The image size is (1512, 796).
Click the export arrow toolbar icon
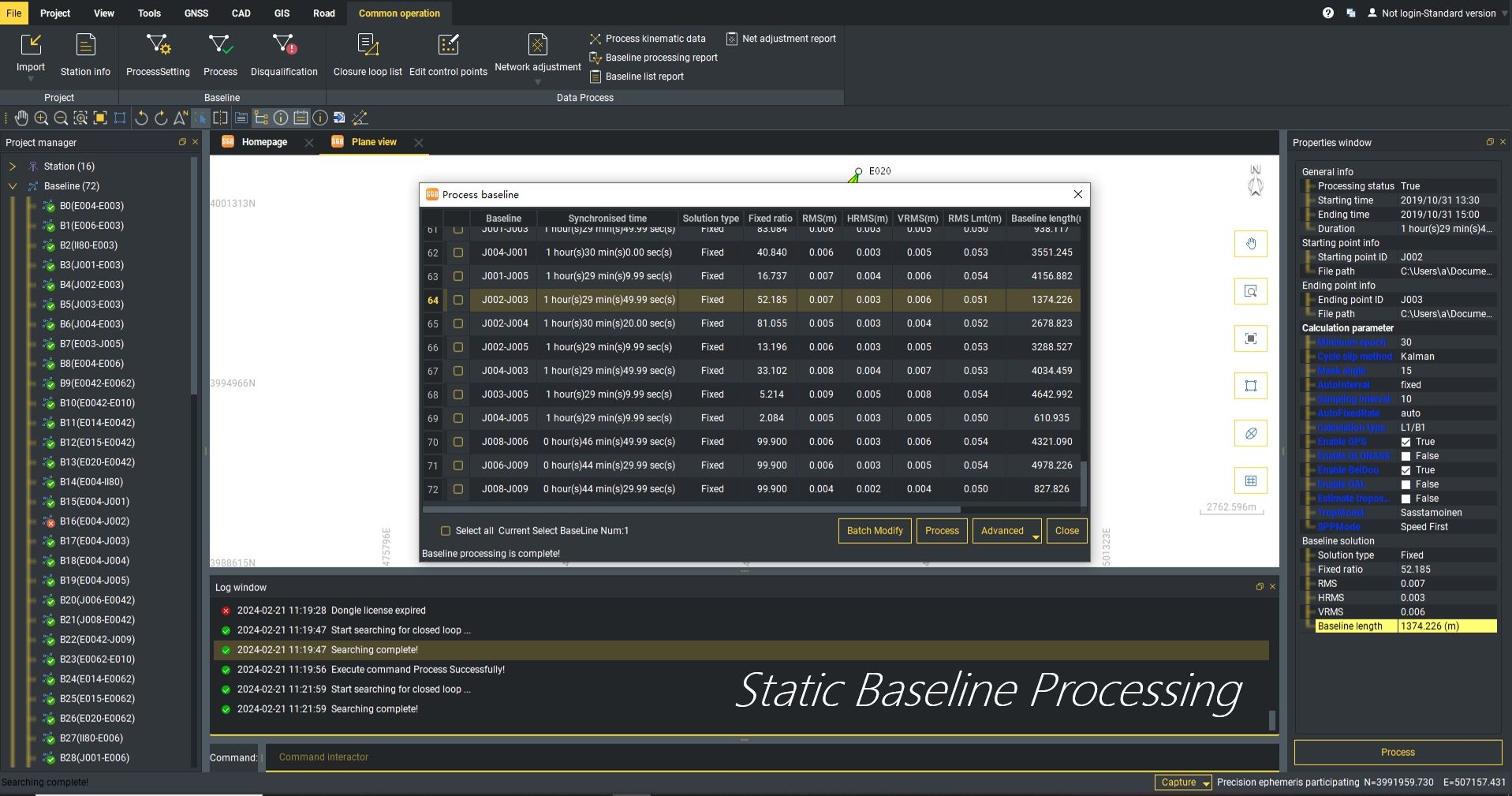tap(339, 118)
